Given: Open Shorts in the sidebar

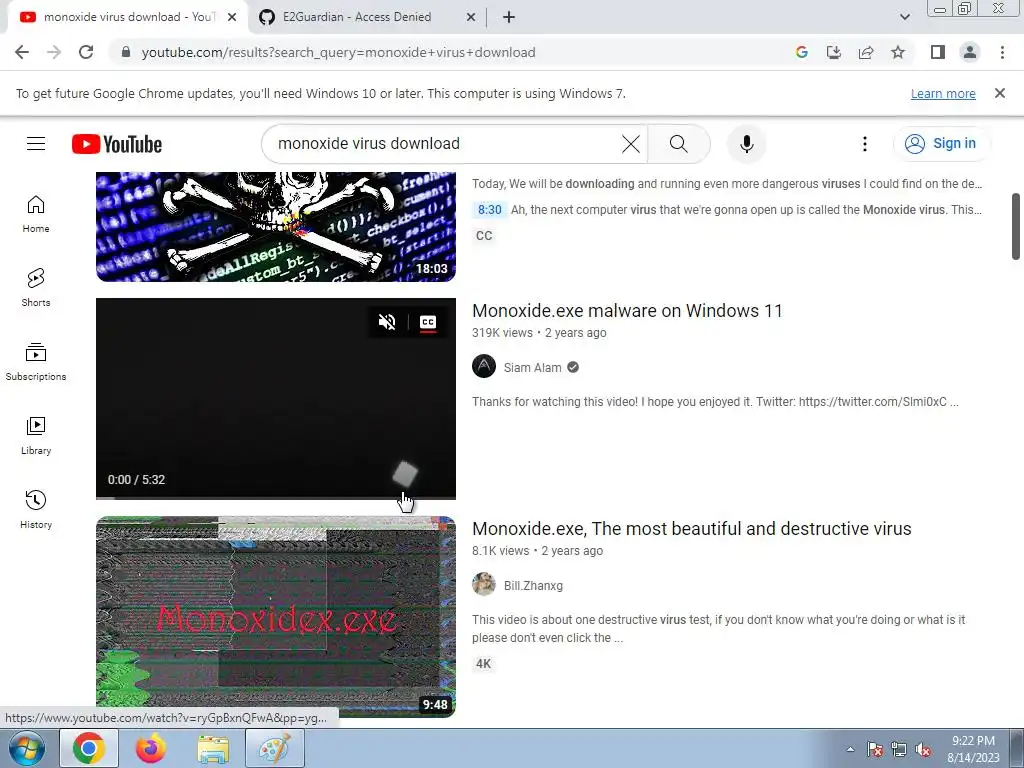Looking at the screenshot, I should 36,287.
